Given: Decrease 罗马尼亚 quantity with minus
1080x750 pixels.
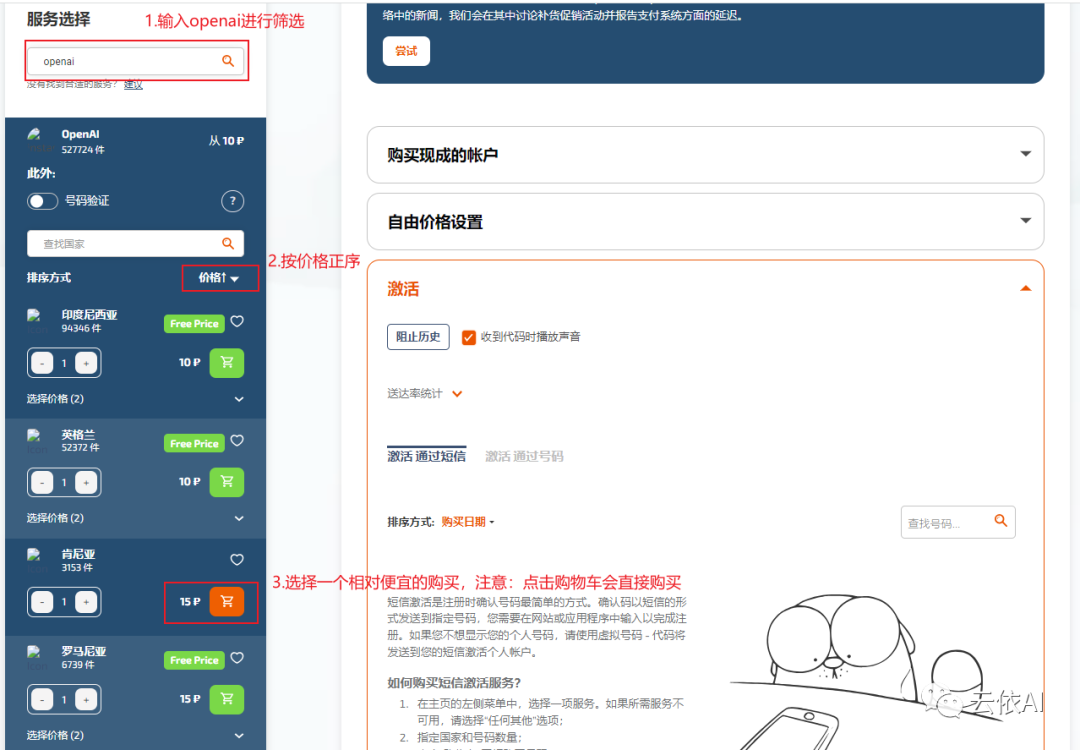Looking at the screenshot, I should (42, 700).
